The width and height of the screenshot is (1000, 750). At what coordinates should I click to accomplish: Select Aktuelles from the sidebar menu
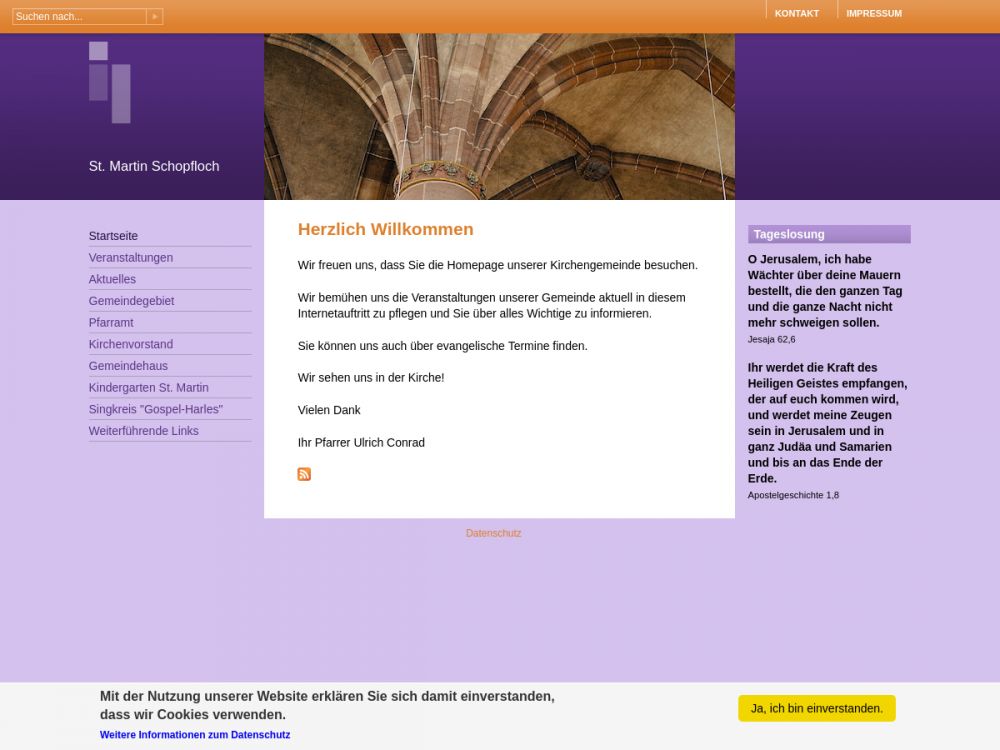coord(112,279)
